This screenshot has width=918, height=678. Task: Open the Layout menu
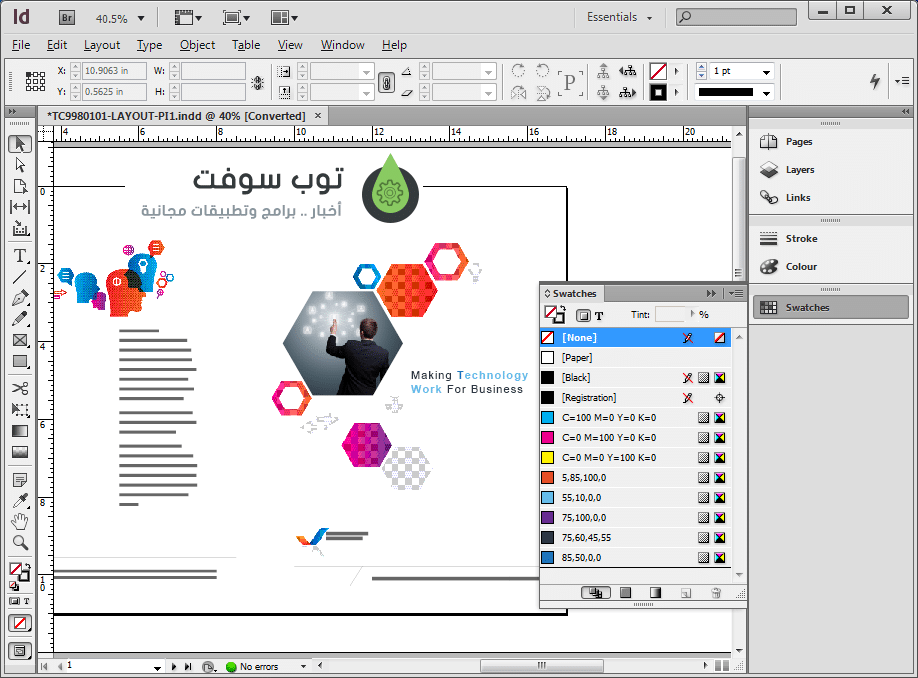102,45
